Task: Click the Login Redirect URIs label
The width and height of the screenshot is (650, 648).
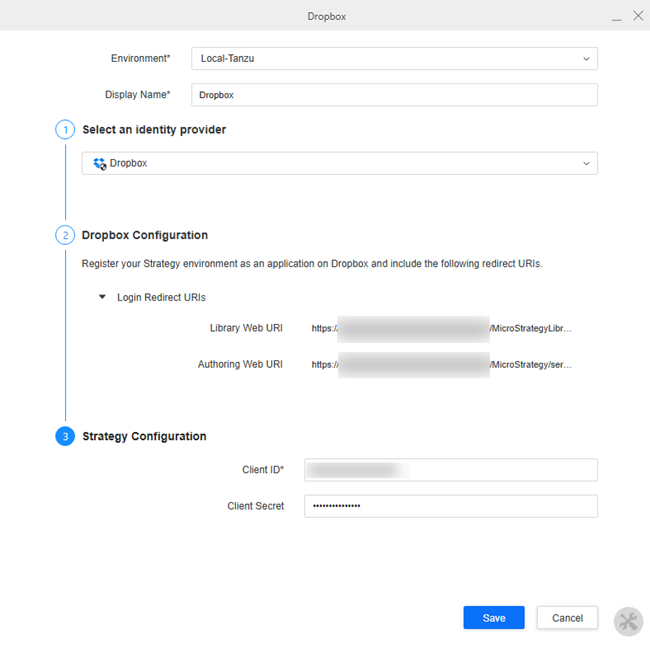Action: click(161, 297)
